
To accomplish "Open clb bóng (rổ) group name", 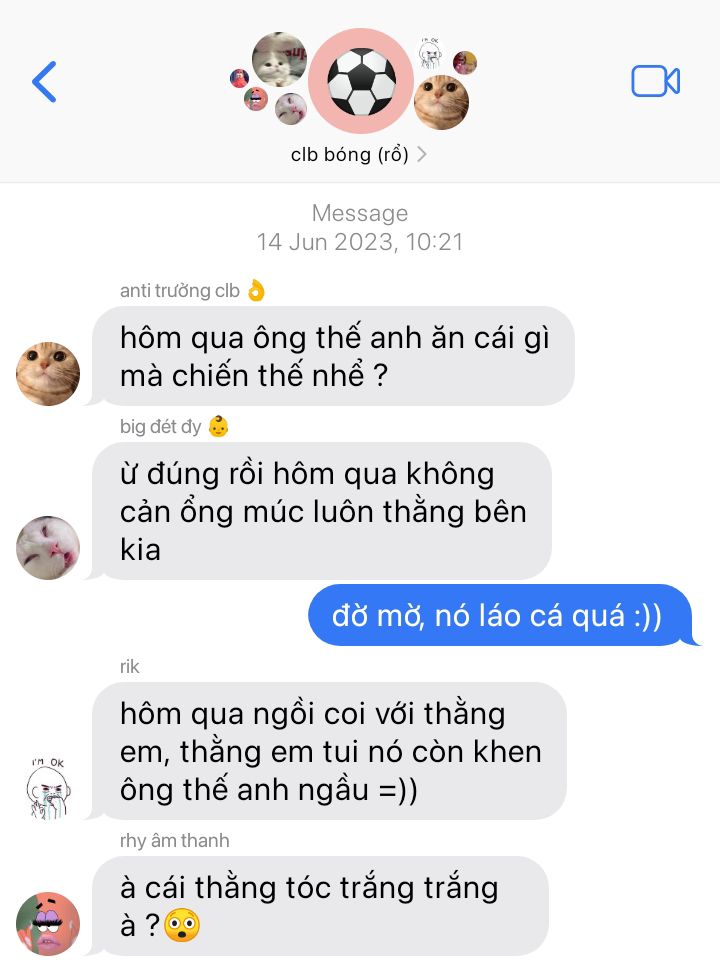I will click(350, 154).
